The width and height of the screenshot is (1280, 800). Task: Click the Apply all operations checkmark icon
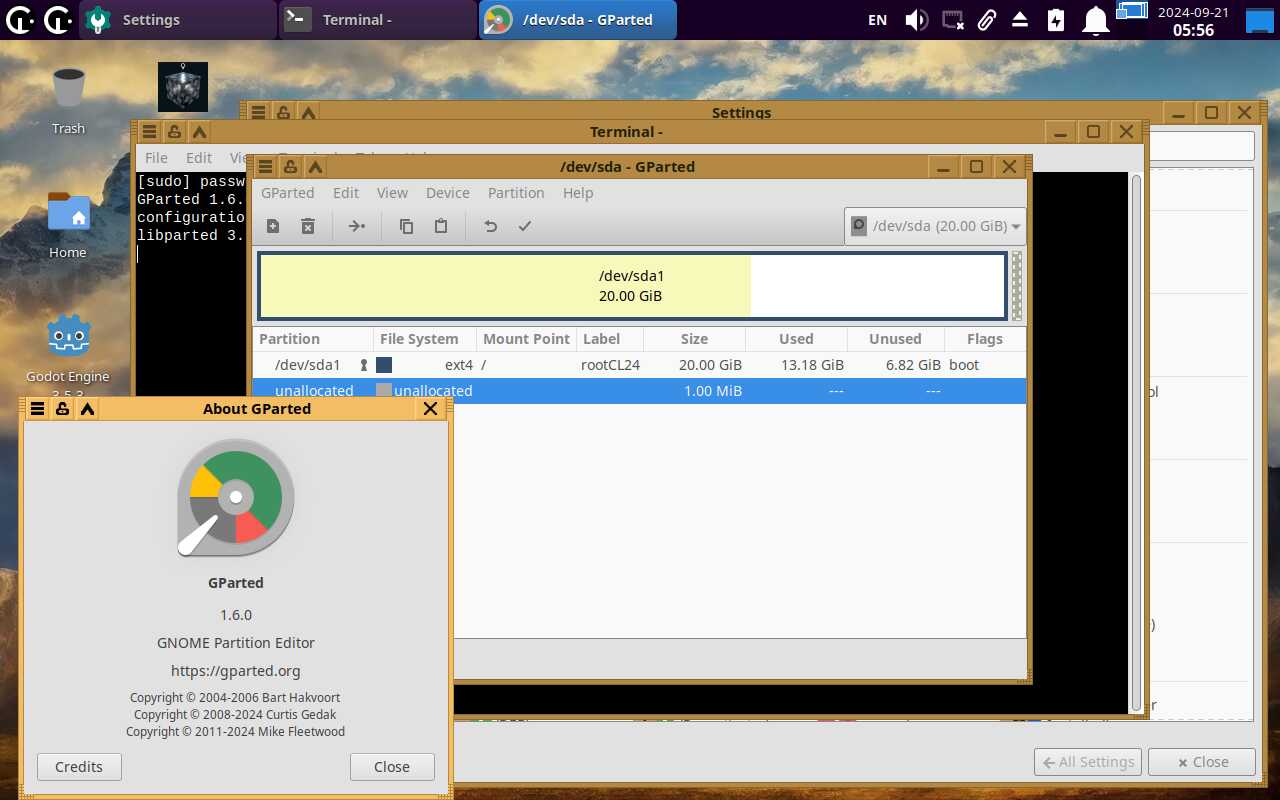pos(525,227)
